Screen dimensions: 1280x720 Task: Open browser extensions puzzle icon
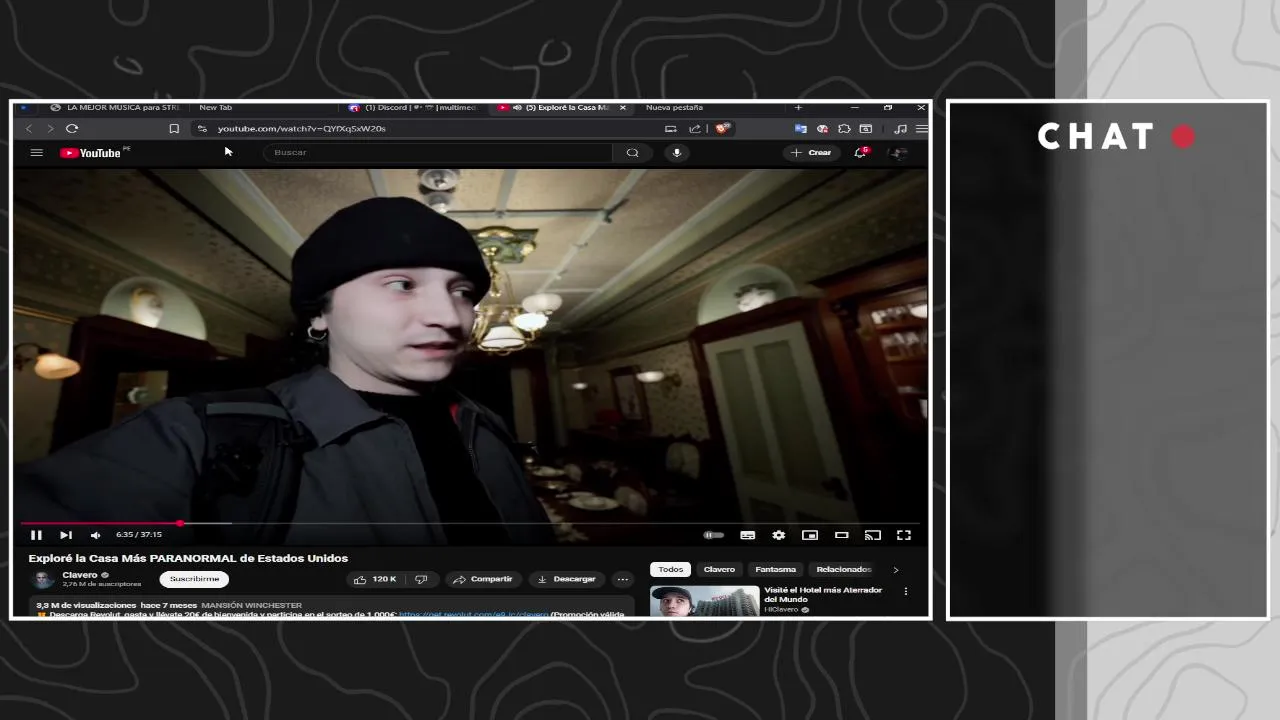point(844,128)
